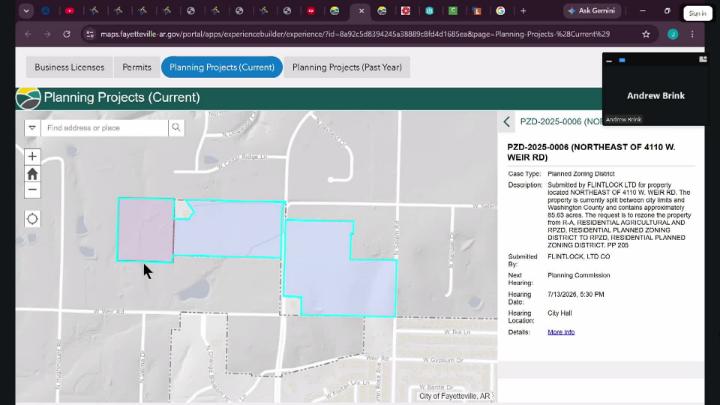Focus the maps.fayetteville-ar.gov address bar

pyautogui.click(x=355, y=34)
